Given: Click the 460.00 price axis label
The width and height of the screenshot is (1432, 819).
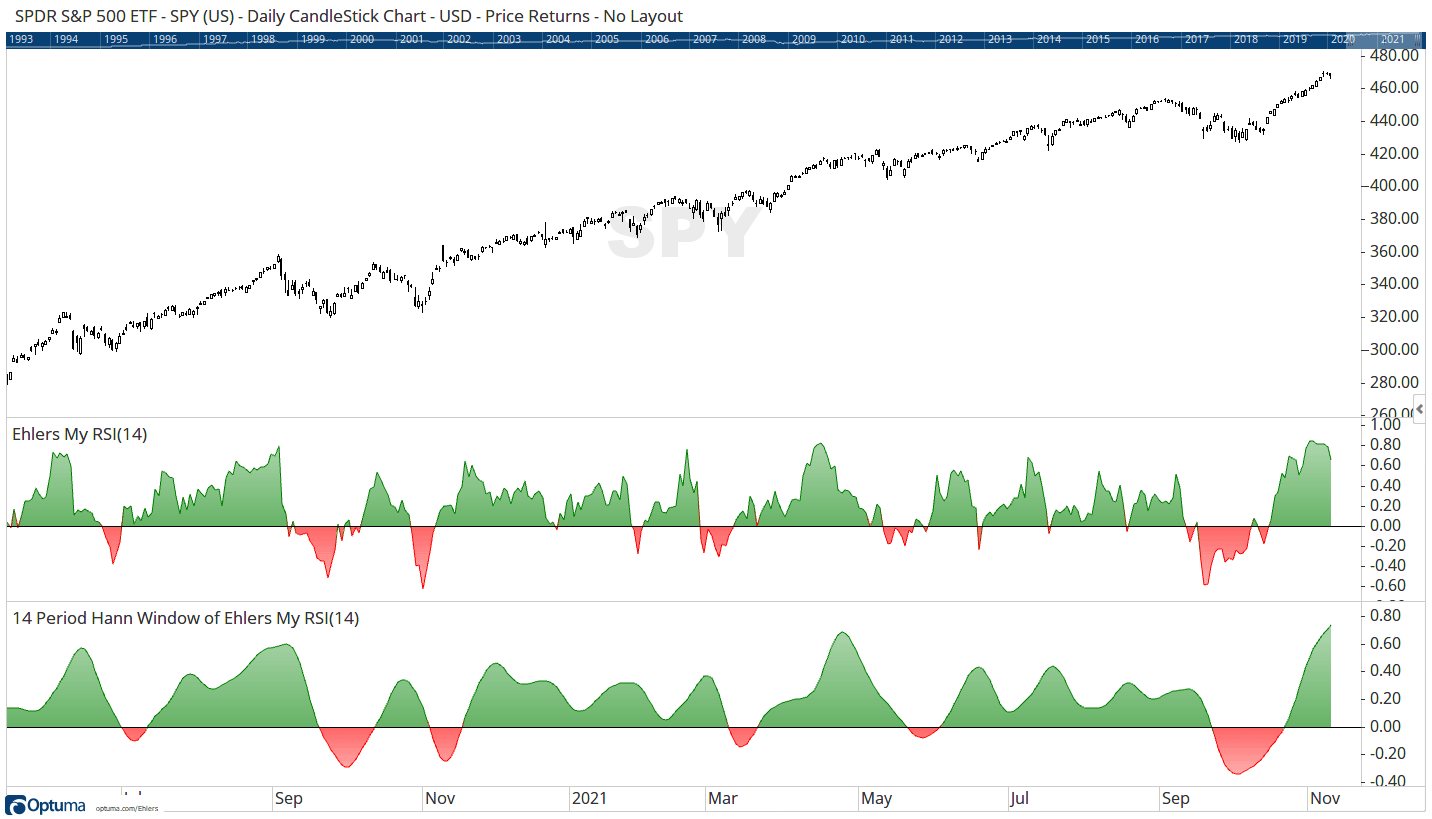Looking at the screenshot, I should click(x=1392, y=88).
